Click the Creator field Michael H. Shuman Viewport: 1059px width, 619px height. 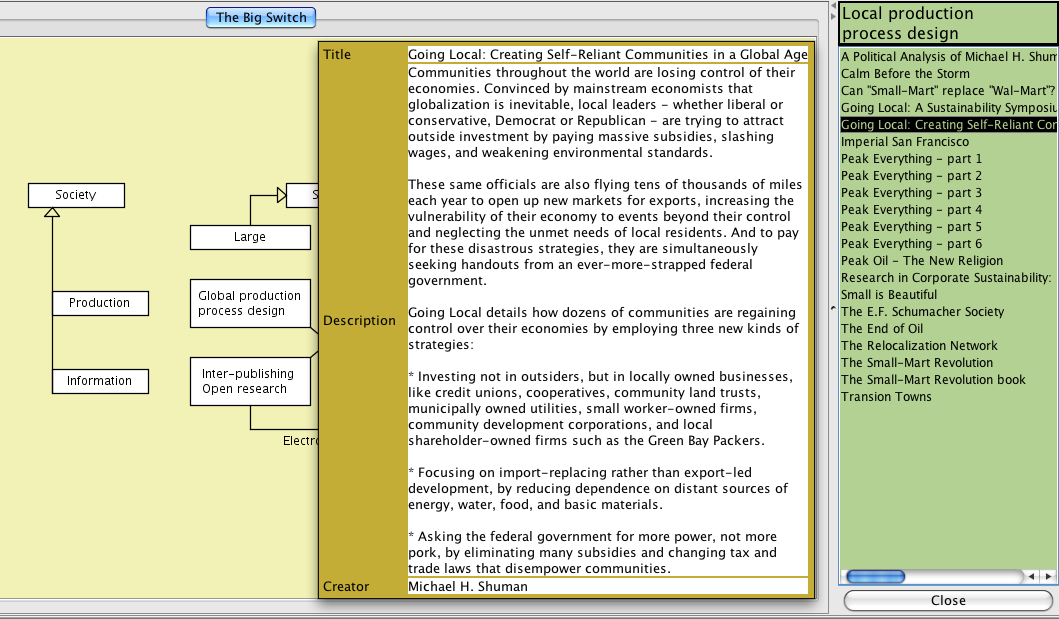point(468,587)
